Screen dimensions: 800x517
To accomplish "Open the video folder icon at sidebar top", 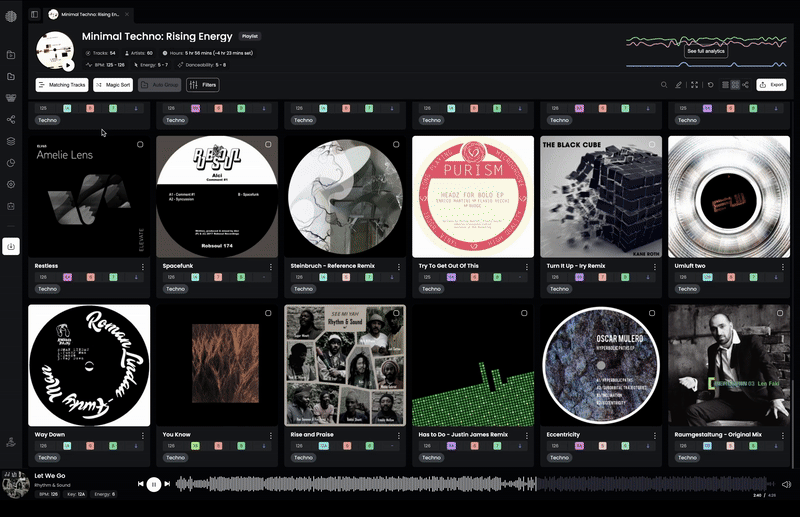I will [x=11, y=55].
